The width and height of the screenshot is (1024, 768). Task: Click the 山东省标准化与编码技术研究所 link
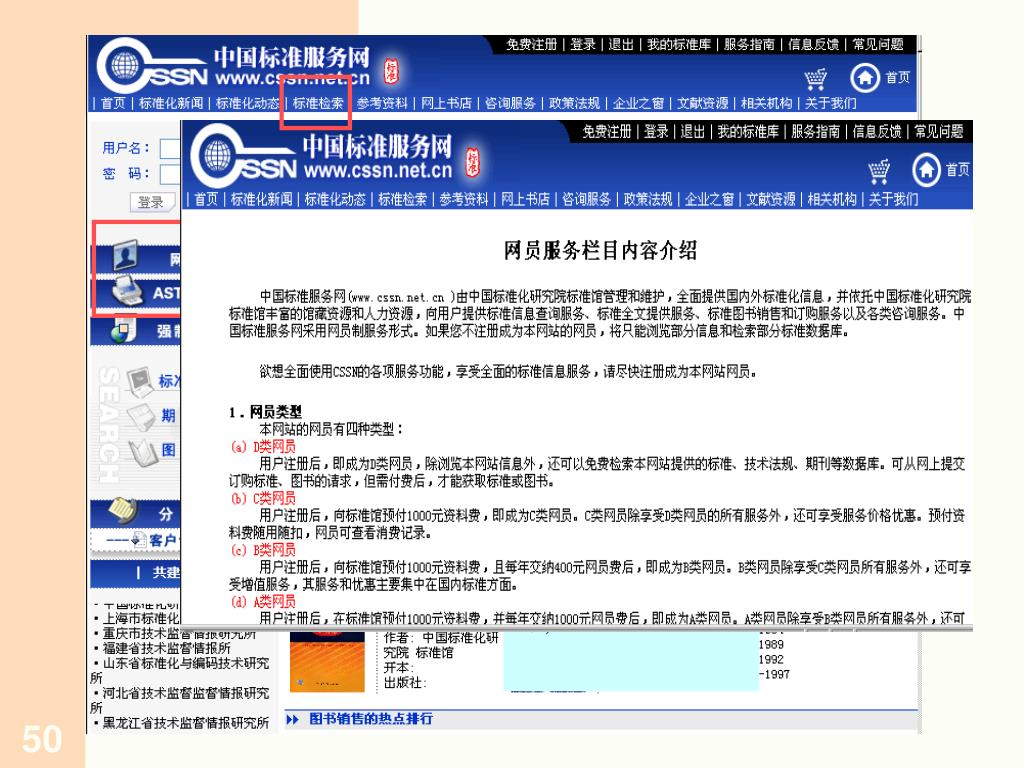tap(180, 670)
